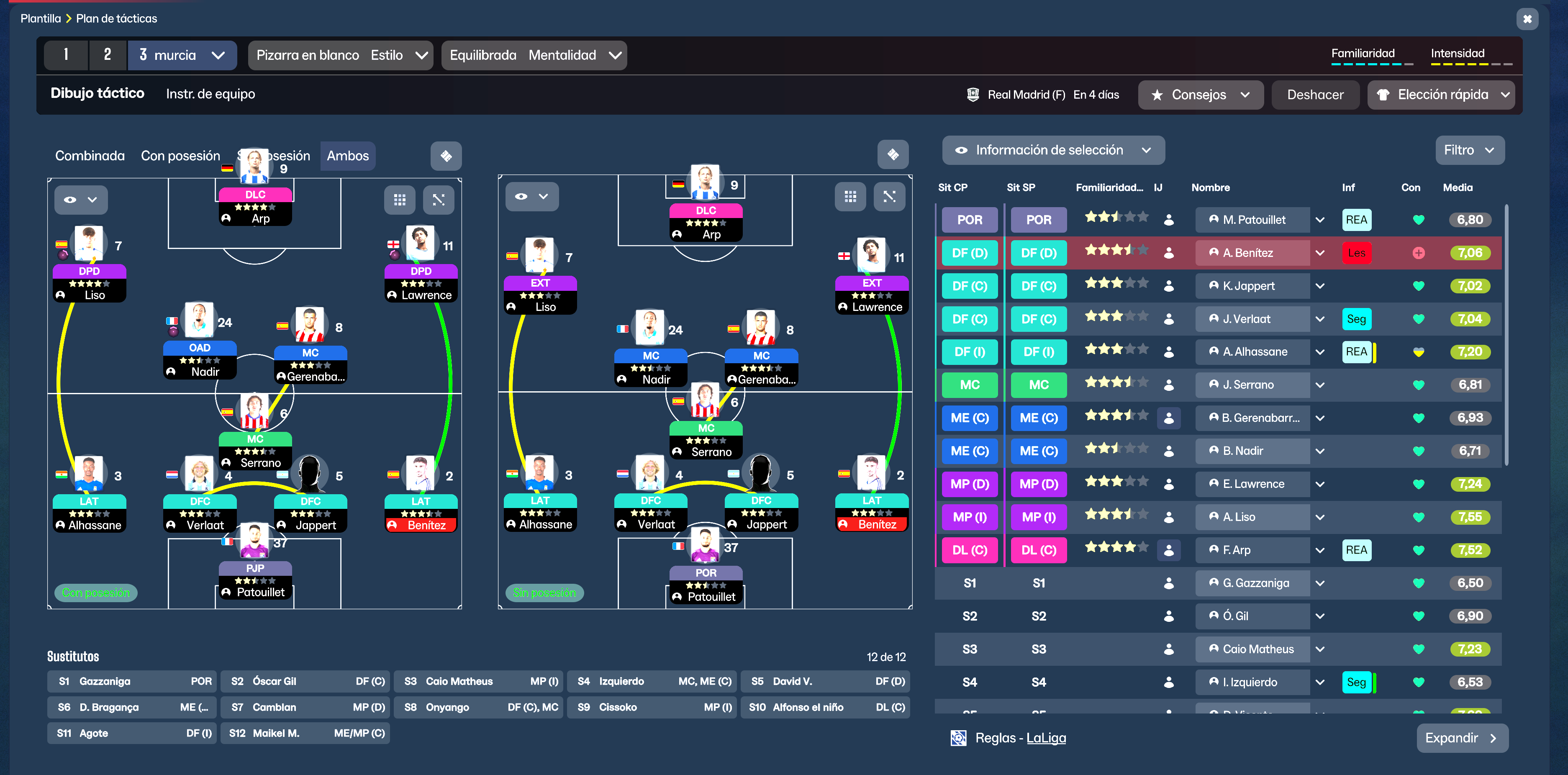
Task: Click the Deshacer button
Action: pyautogui.click(x=1315, y=95)
